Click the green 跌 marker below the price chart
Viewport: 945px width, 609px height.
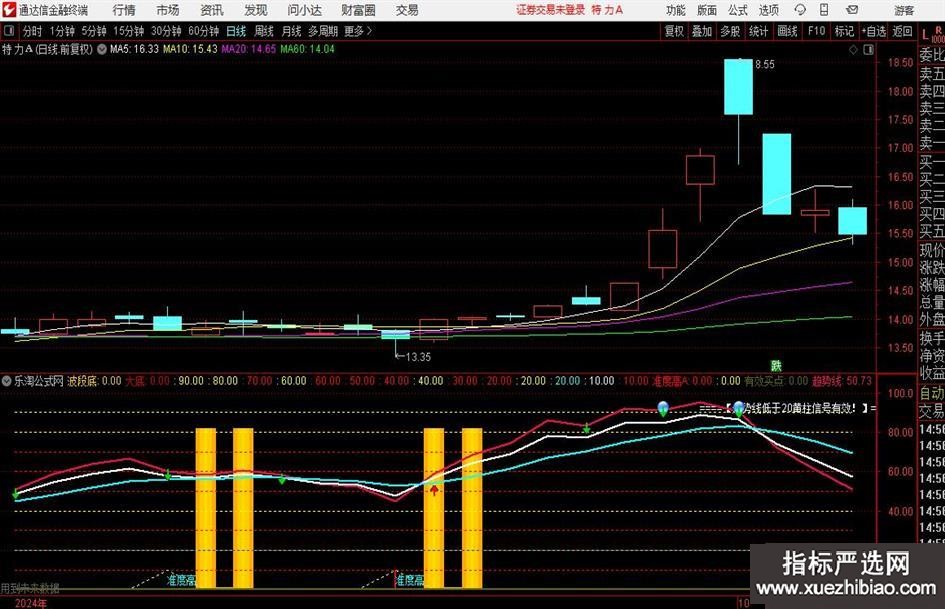[x=775, y=365]
